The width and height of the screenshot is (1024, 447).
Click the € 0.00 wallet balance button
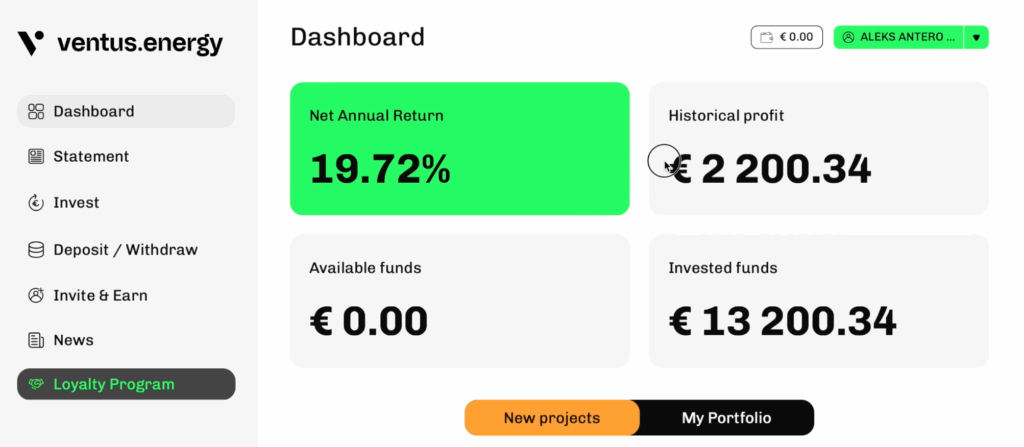(787, 37)
